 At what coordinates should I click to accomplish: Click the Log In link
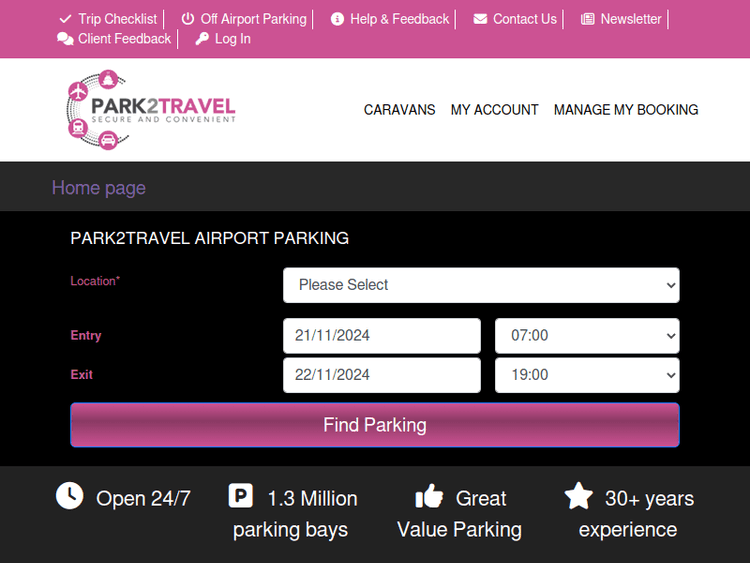[233, 39]
